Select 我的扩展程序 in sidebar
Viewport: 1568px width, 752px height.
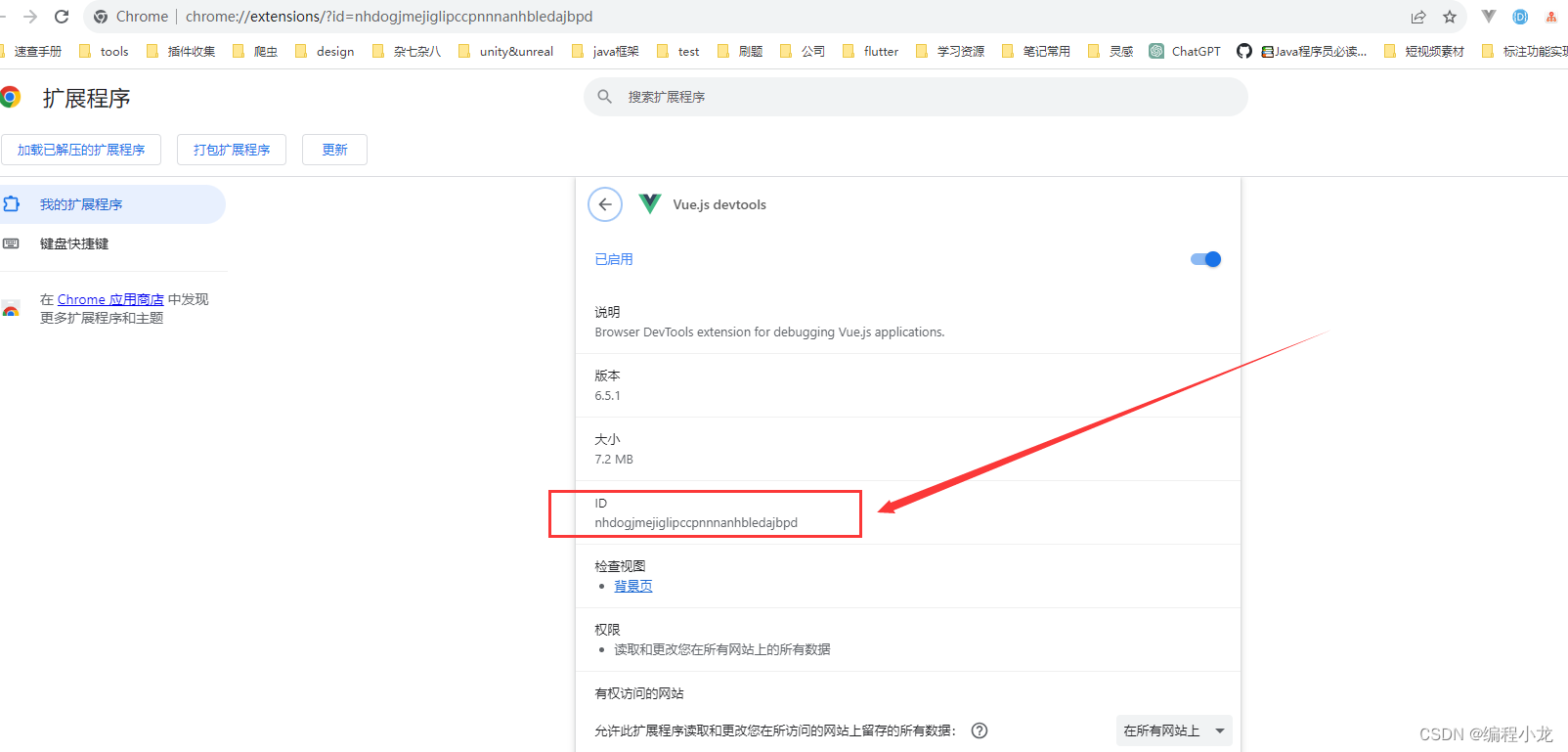point(112,204)
